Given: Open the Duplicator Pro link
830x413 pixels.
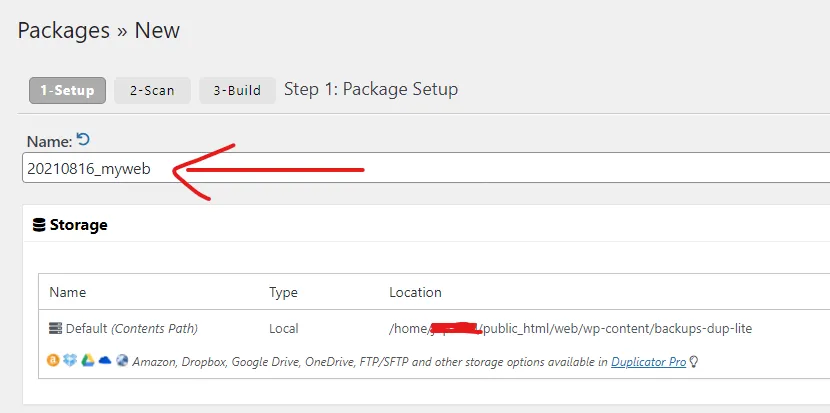Looking at the screenshot, I should pos(648,362).
